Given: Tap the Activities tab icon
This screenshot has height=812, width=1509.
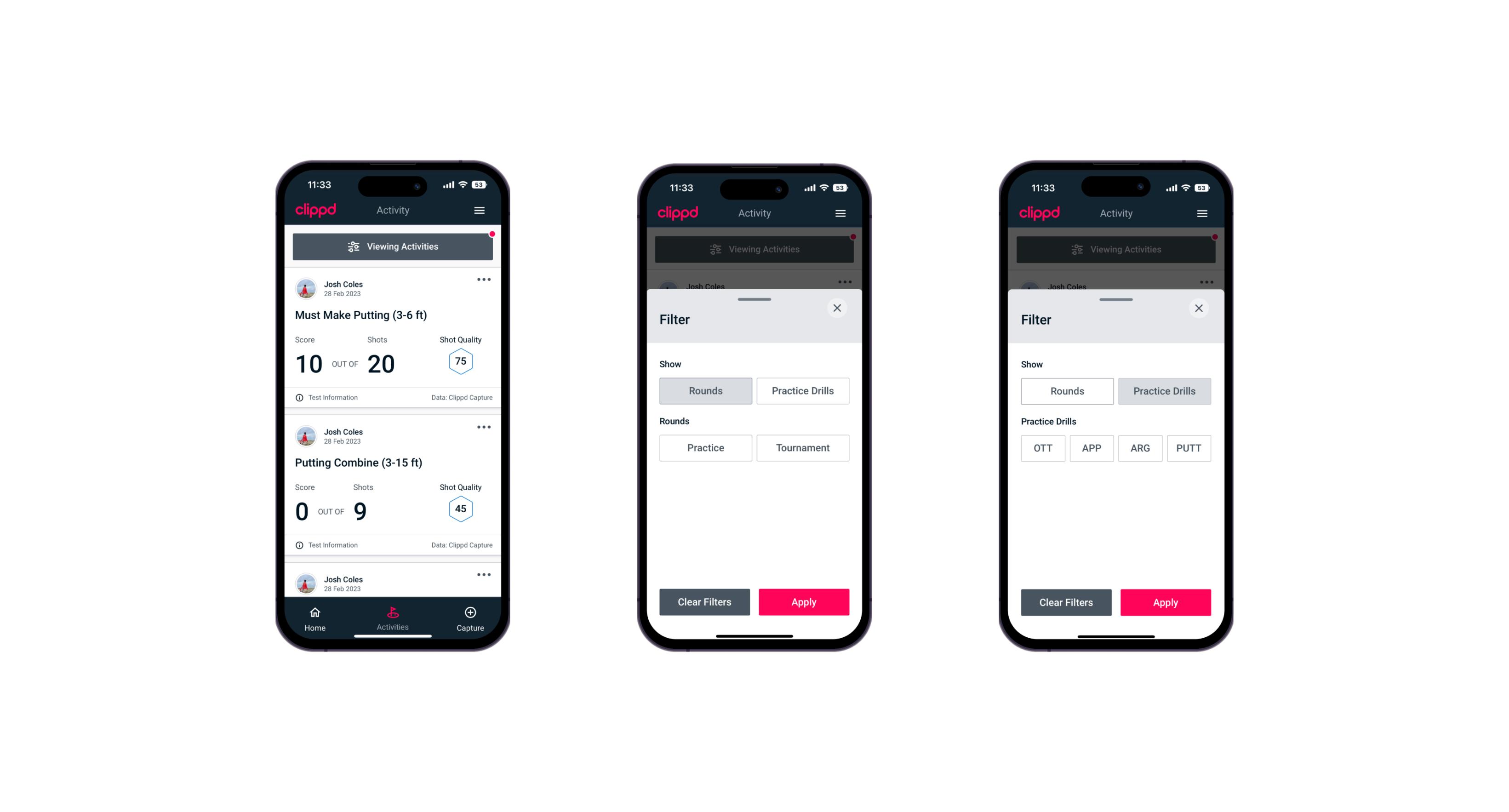Looking at the screenshot, I should 393,613.
